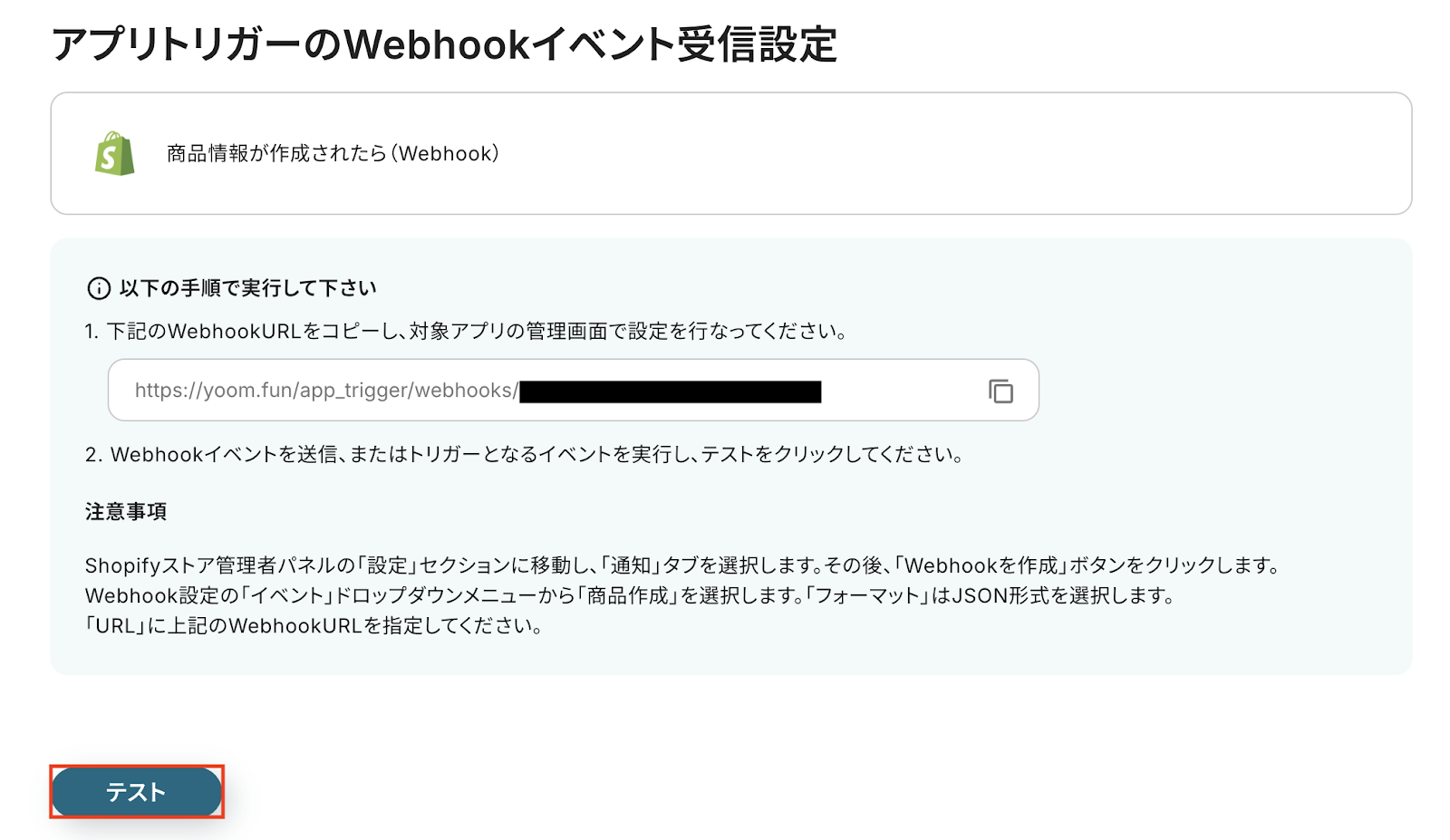Click the note line 「URL」に上記のWebhookURLを指定
Image resolution: width=1450 pixels, height=840 pixels.
(x=314, y=625)
